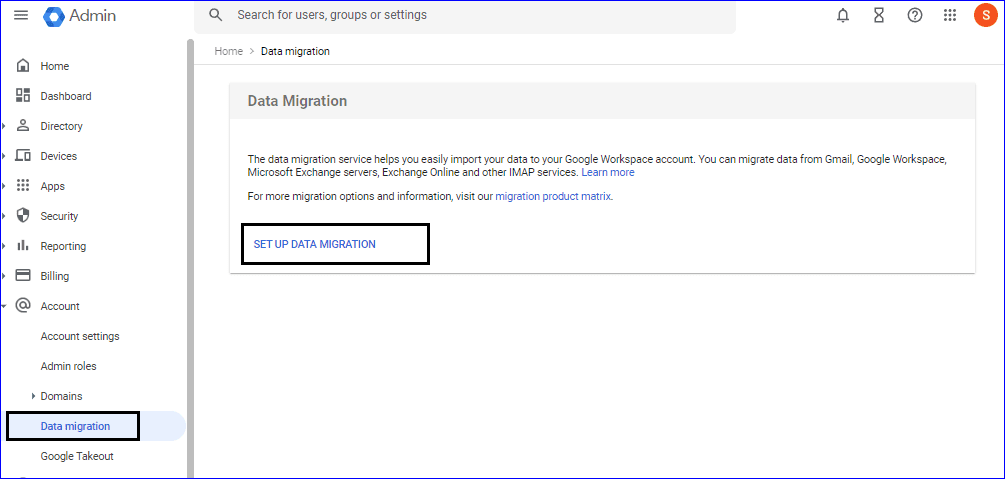Open Google Takeout in sidebar
This screenshot has width=1005, height=479.
point(77,456)
